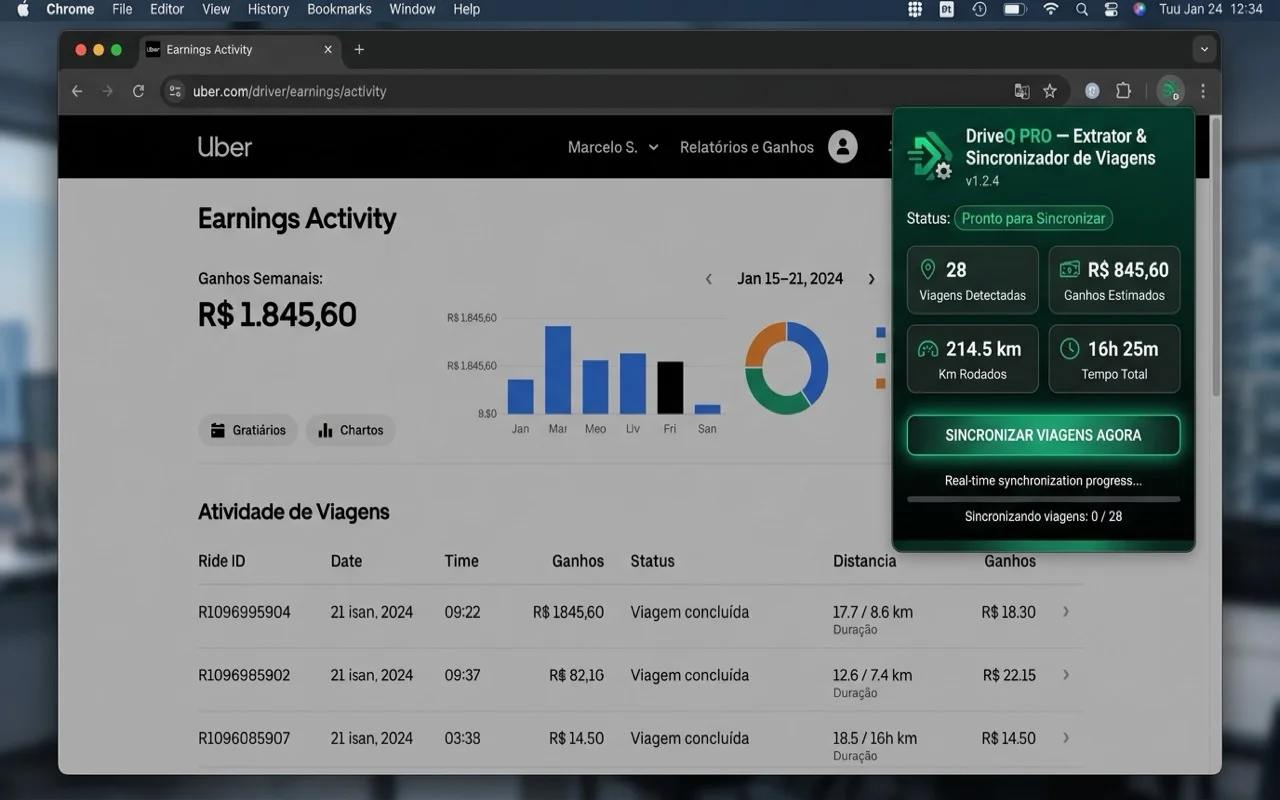Open the Chrome three-dot menu
Viewport: 1280px width, 800px height.
(x=1203, y=91)
